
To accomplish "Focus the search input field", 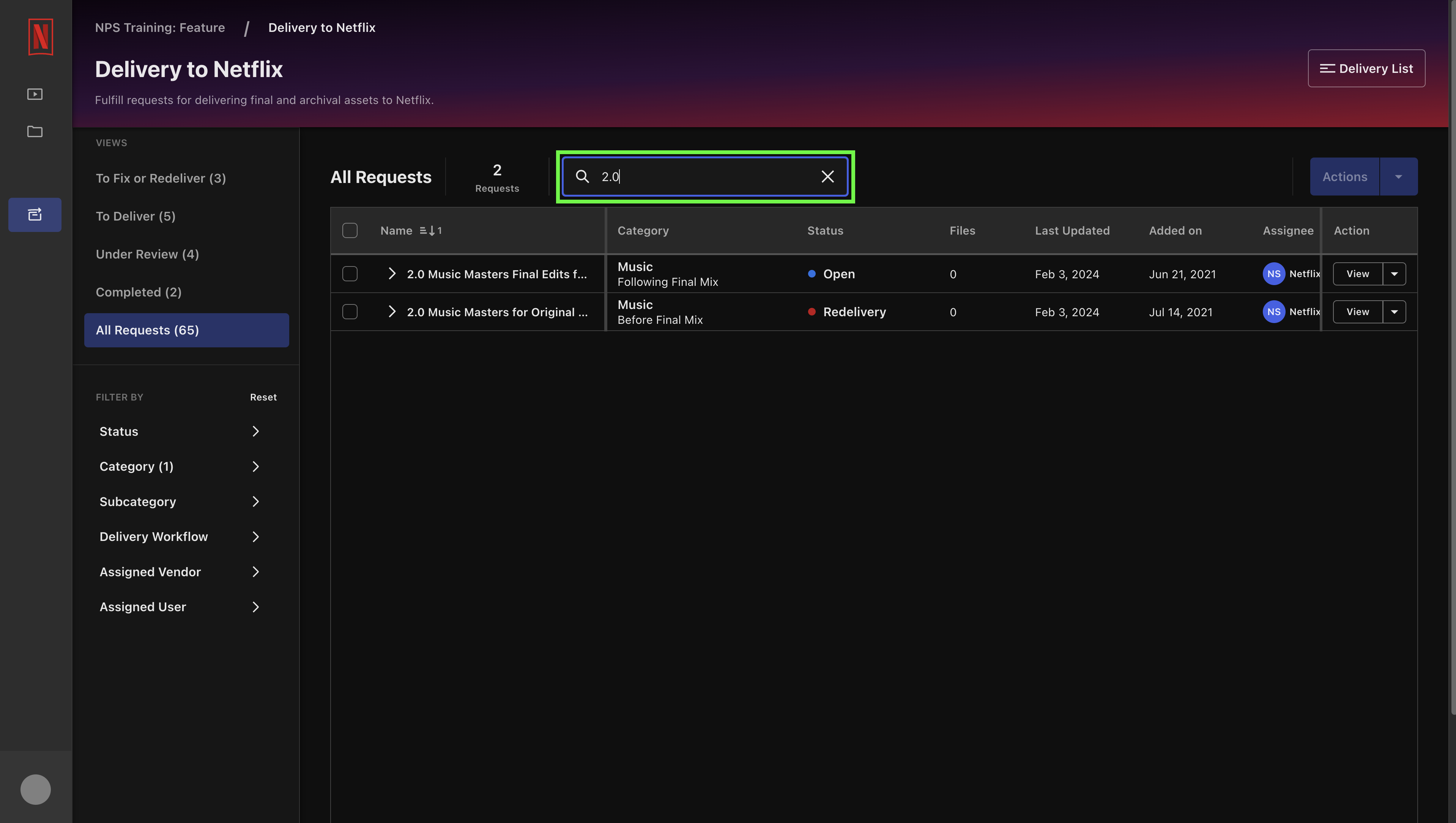I will (705, 177).
